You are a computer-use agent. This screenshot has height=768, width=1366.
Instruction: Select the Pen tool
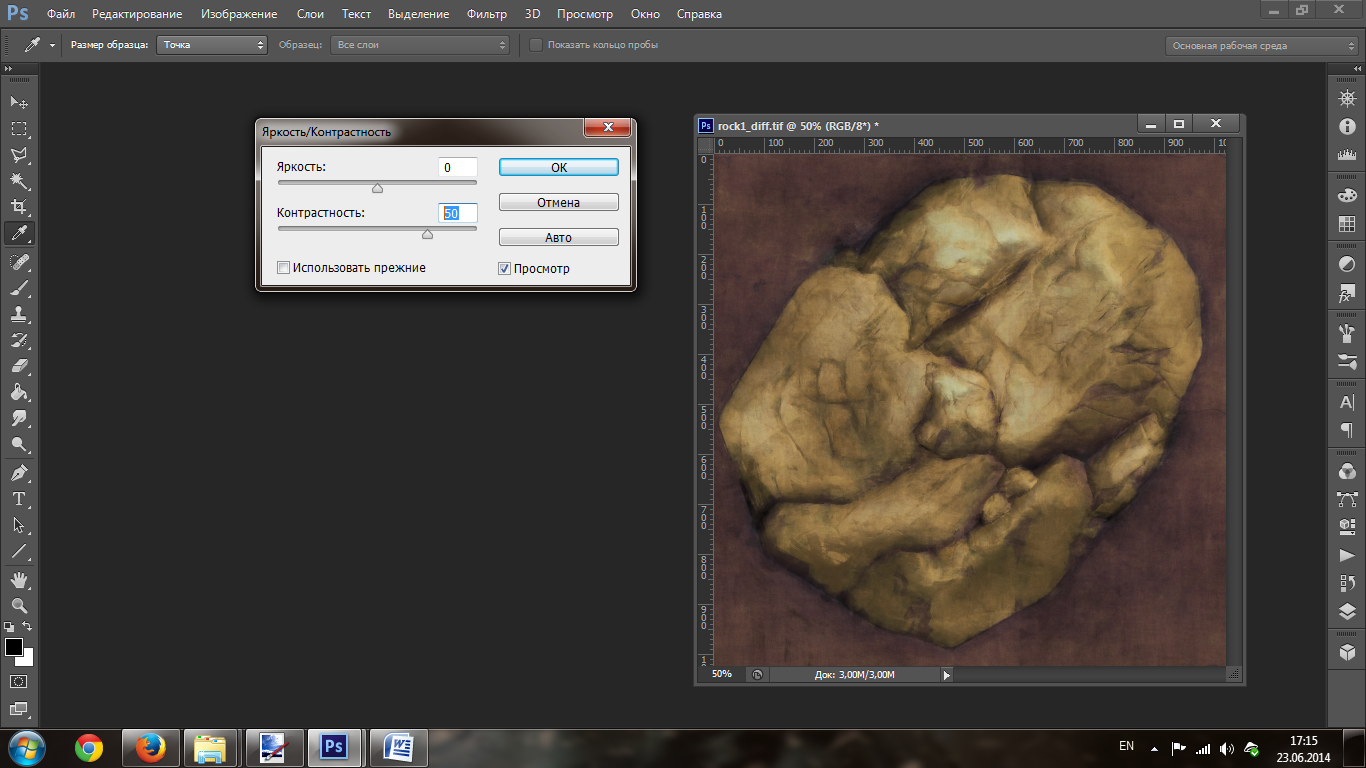(19, 473)
